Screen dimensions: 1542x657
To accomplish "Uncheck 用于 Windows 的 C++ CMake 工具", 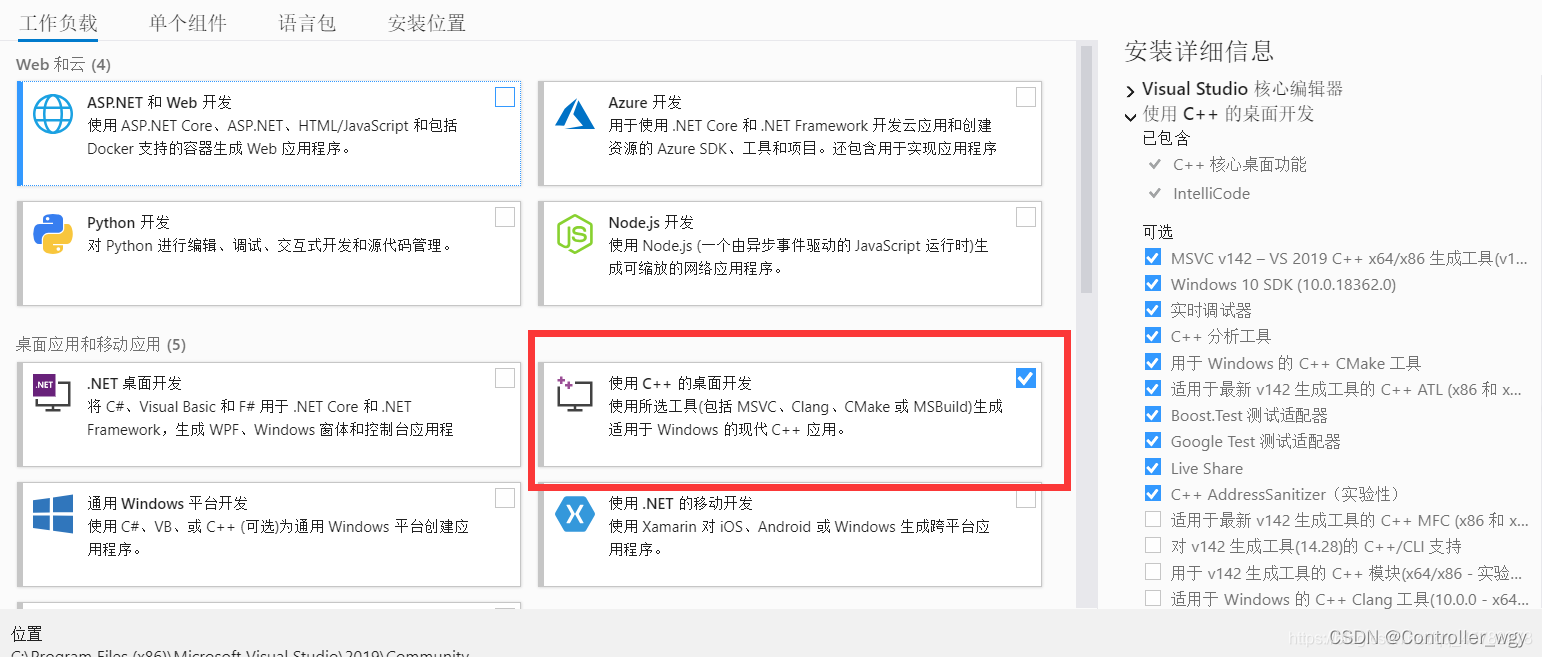I will coord(1153,362).
